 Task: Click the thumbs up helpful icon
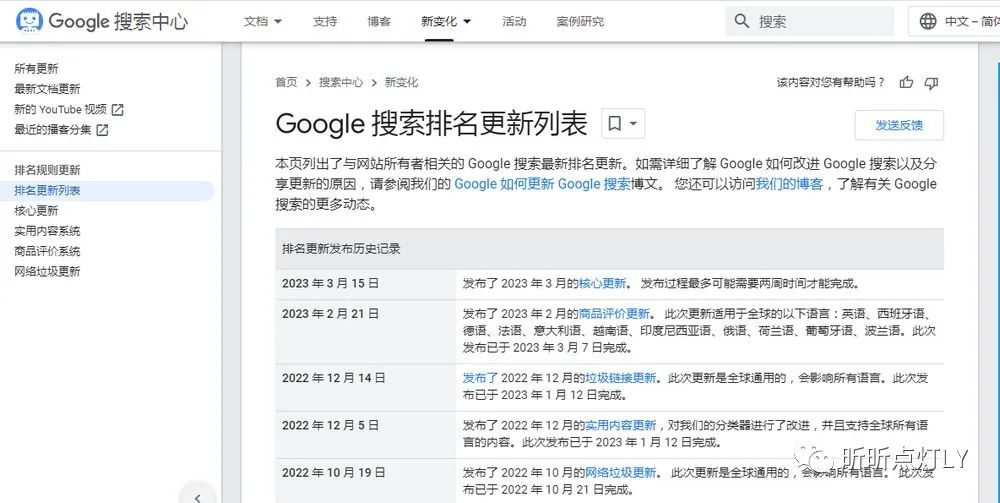point(906,83)
